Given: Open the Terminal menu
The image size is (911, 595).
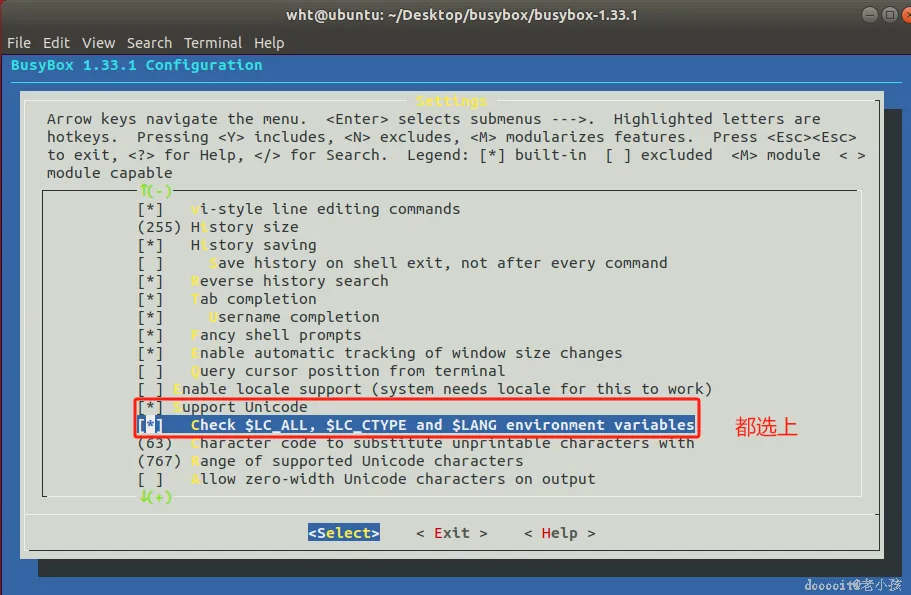Looking at the screenshot, I should (x=213, y=43).
